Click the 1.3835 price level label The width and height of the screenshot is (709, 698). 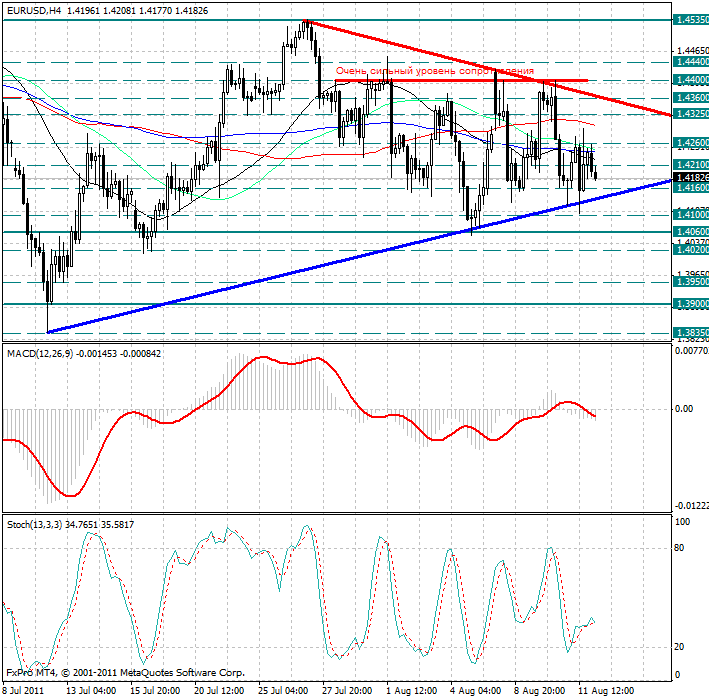(691, 333)
